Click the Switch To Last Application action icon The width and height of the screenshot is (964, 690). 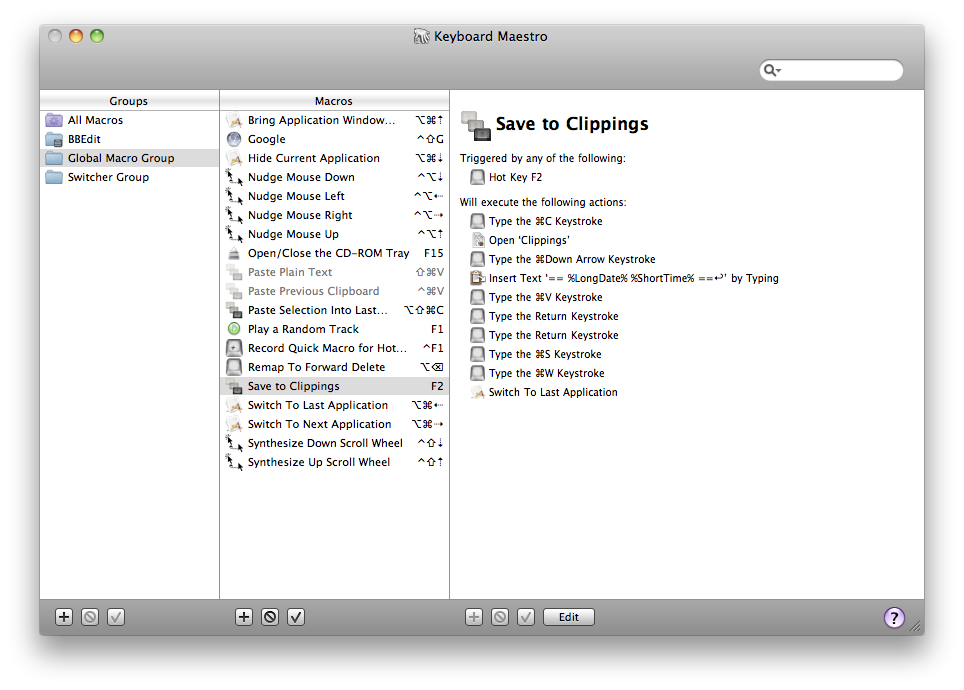(478, 392)
